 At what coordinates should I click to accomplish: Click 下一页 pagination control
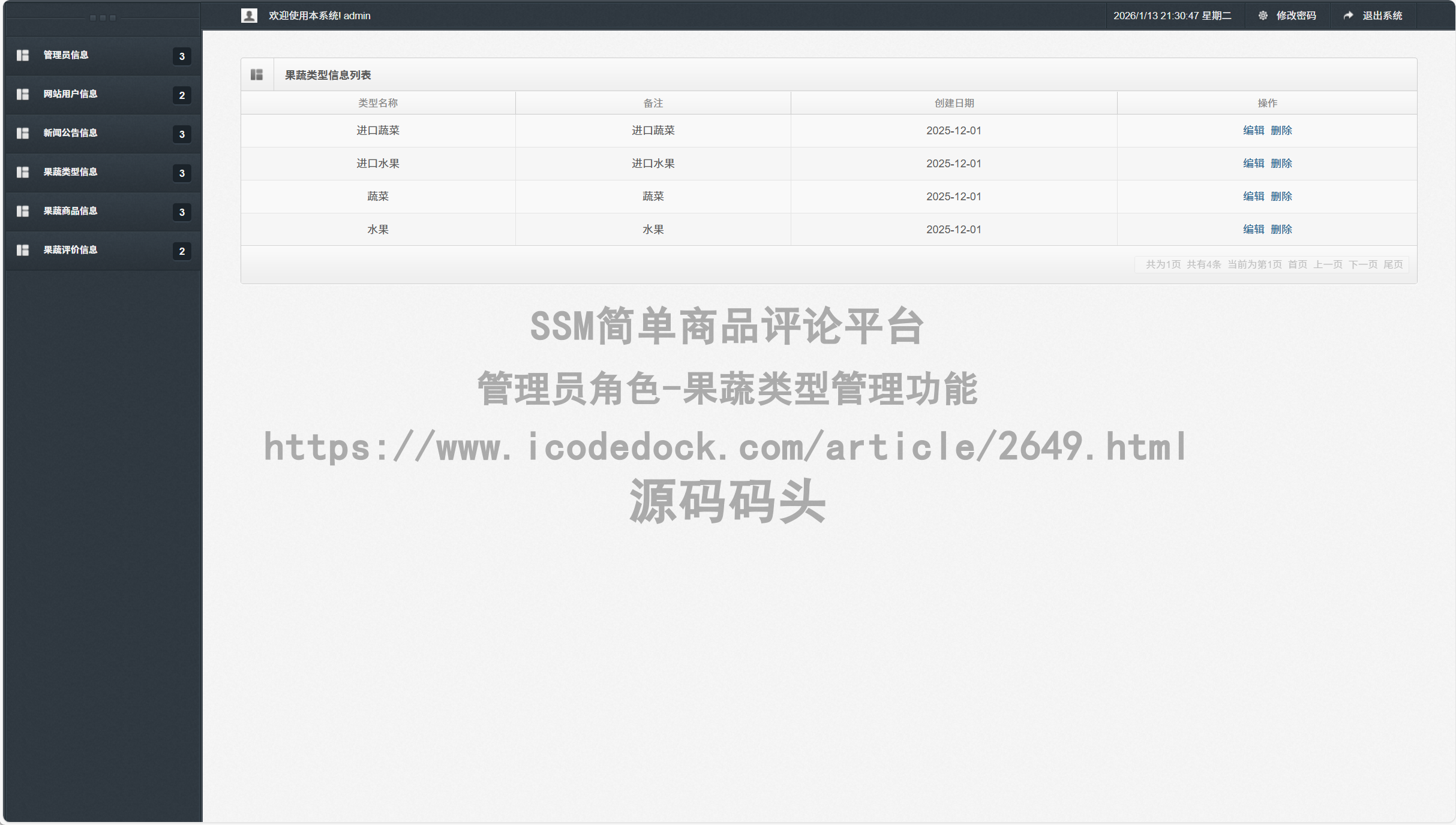pos(1363,264)
